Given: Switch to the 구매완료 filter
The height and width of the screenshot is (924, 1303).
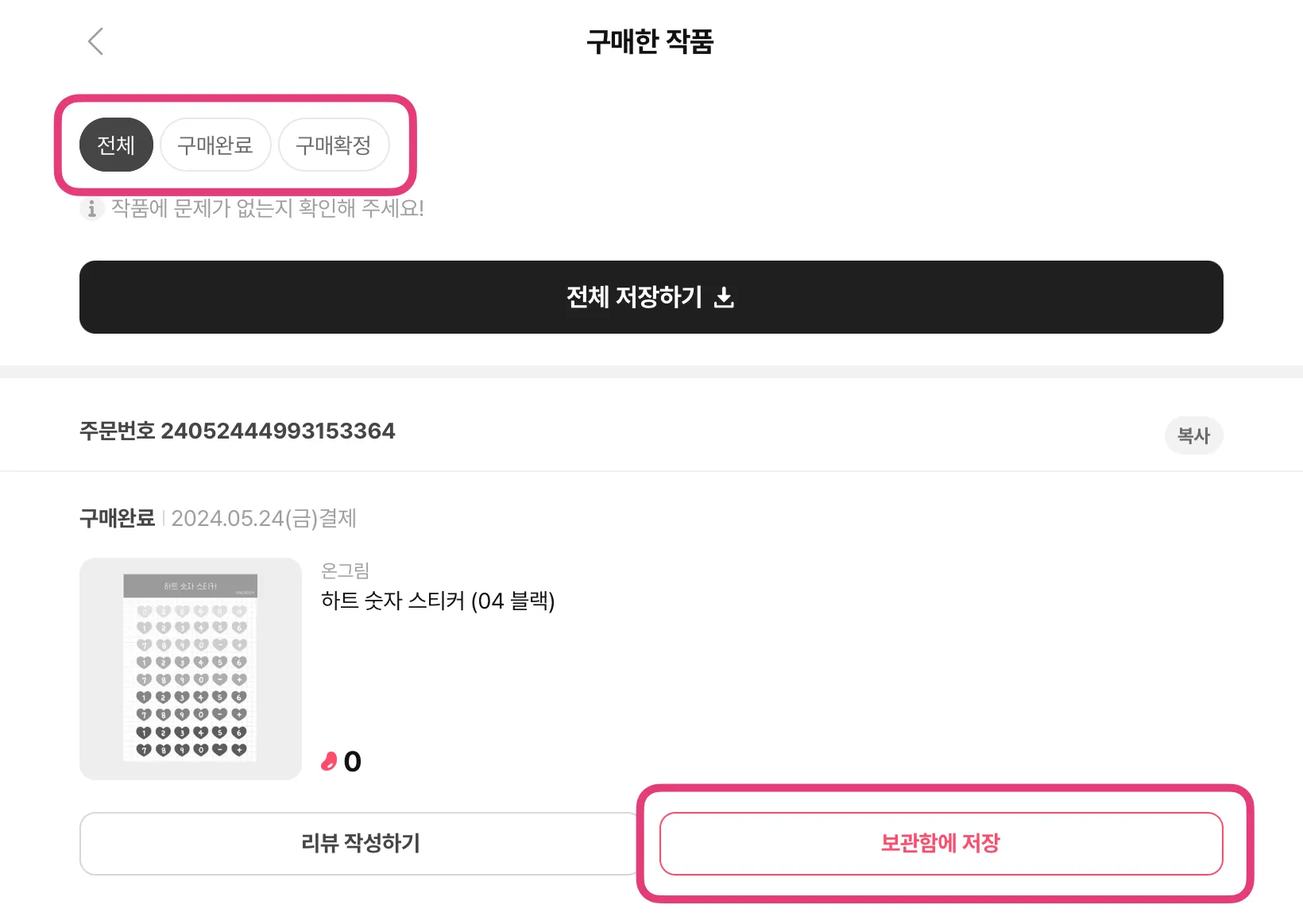Looking at the screenshot, I should tap(215, 145).
